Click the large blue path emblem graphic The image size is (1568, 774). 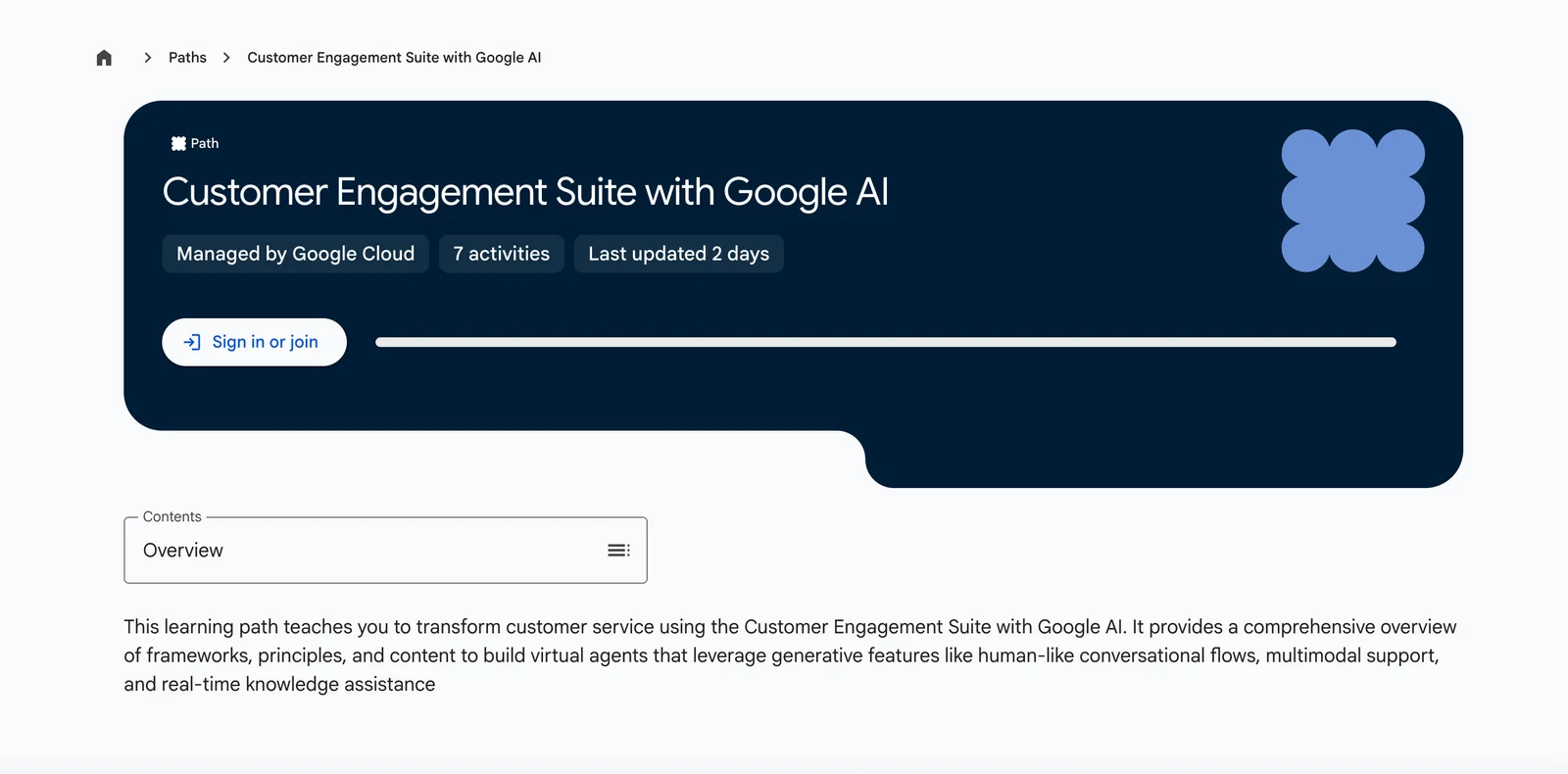click(x=1352, y=201)
